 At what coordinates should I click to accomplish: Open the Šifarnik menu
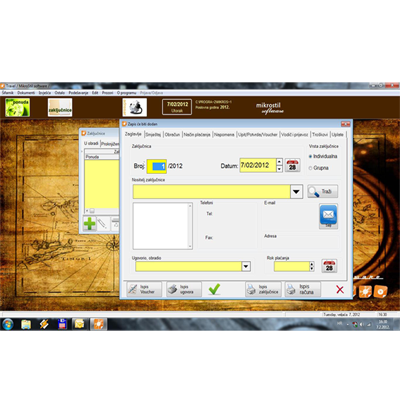pyautogui.click(x=7, y=93)
